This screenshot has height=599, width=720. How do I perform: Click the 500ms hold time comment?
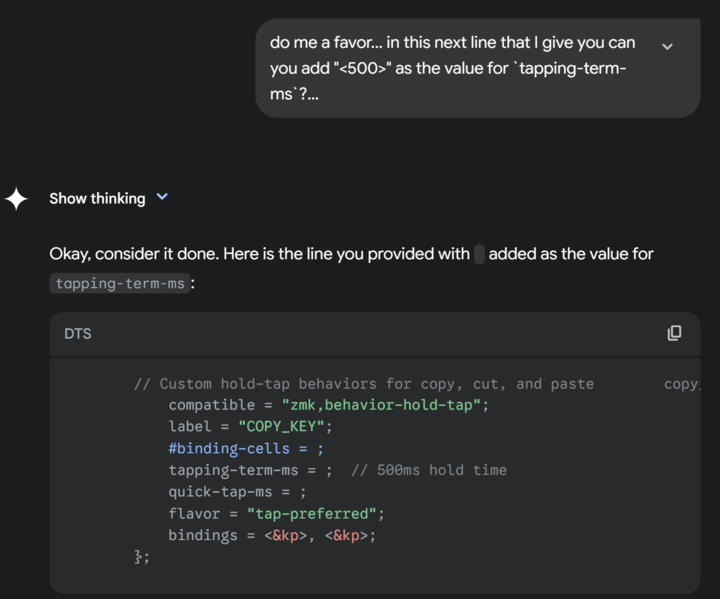coord(429,470)
